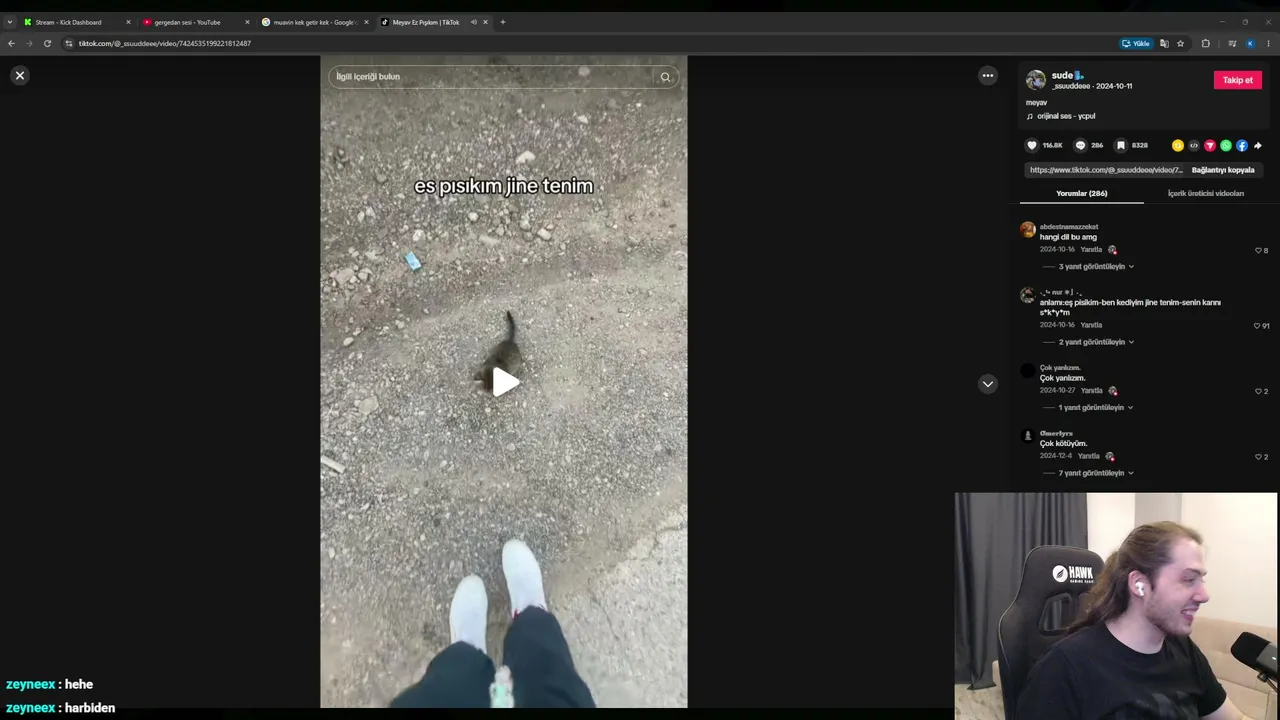Translate this page icon
1280x720 pixels.
1164,44
